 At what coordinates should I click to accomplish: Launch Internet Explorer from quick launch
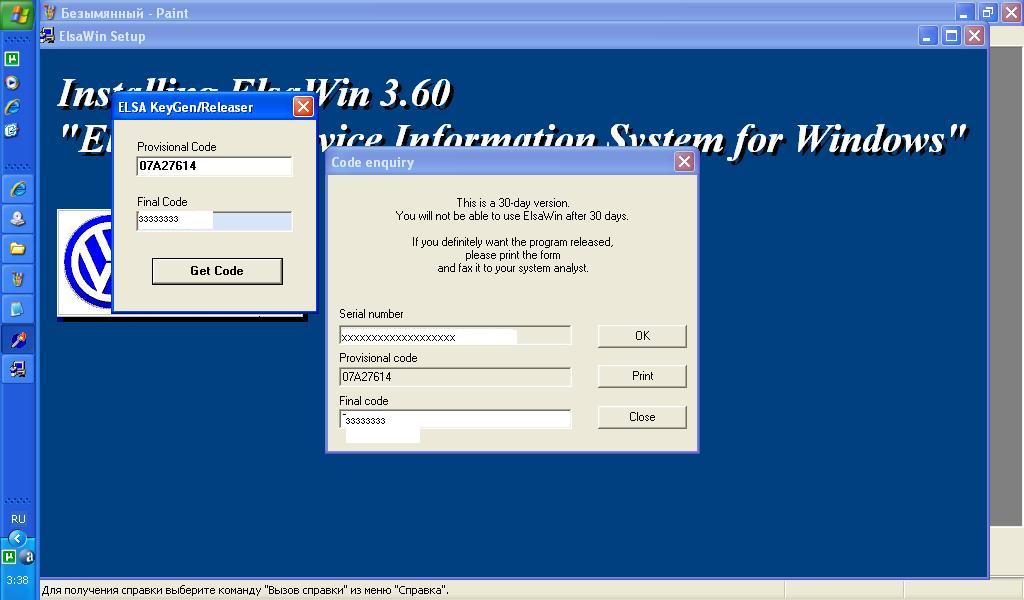pos(12,107)
